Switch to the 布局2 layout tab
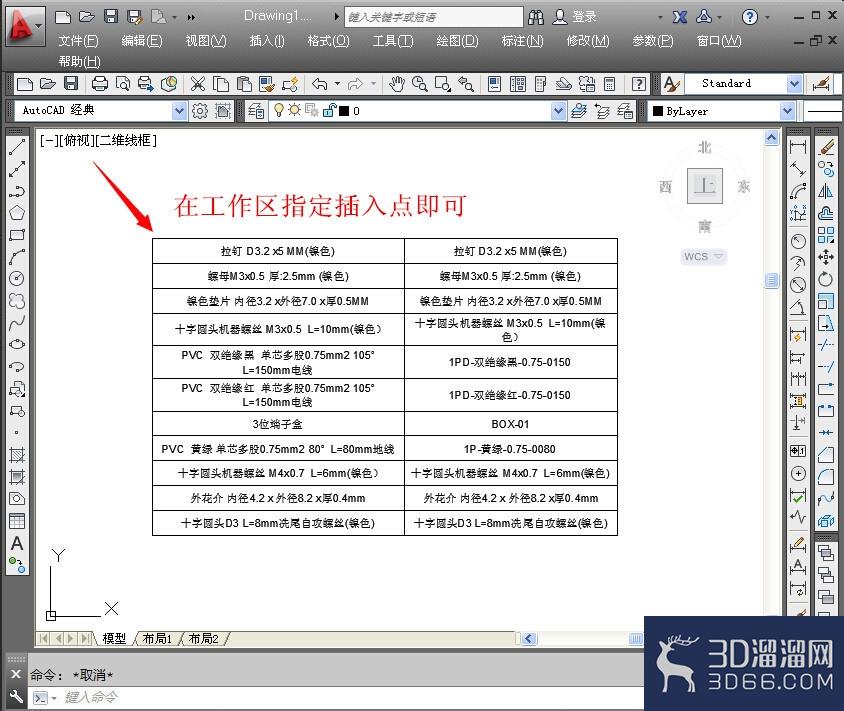This screenshot has height=711, width=844. 203,638
